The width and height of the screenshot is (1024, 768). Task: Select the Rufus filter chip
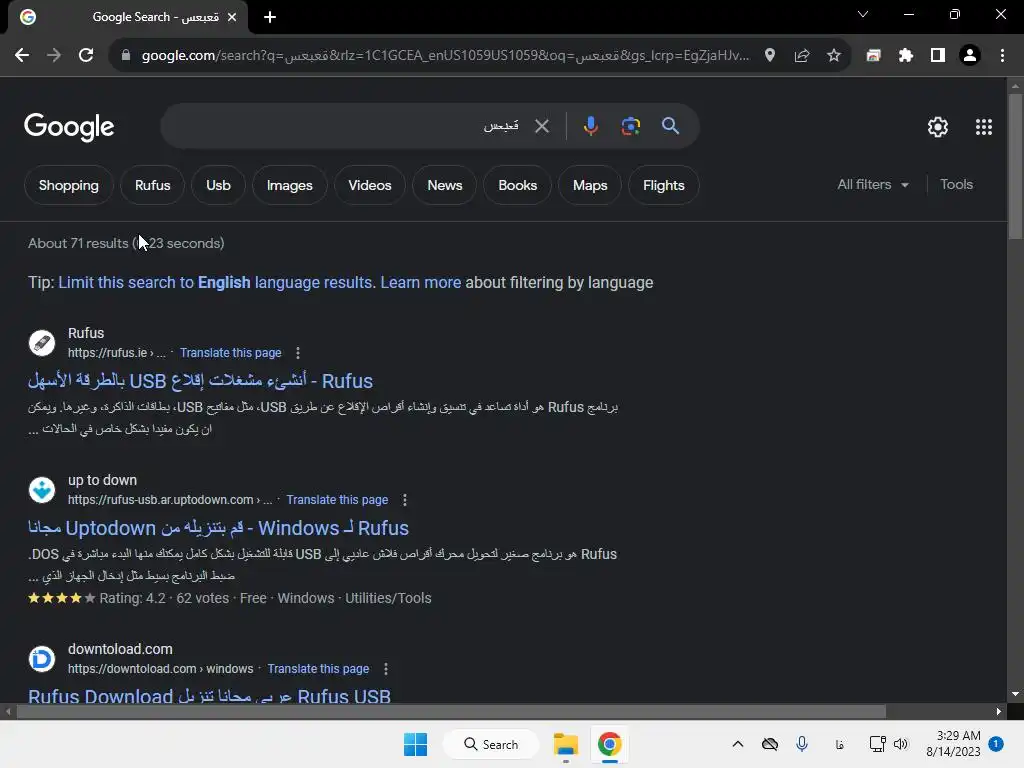pyautogui.click(x=153, y=185)
